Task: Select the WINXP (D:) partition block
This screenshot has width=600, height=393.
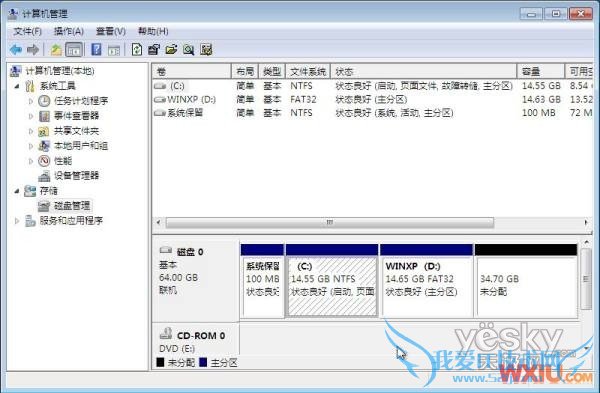Action: (x=427, y=281)
